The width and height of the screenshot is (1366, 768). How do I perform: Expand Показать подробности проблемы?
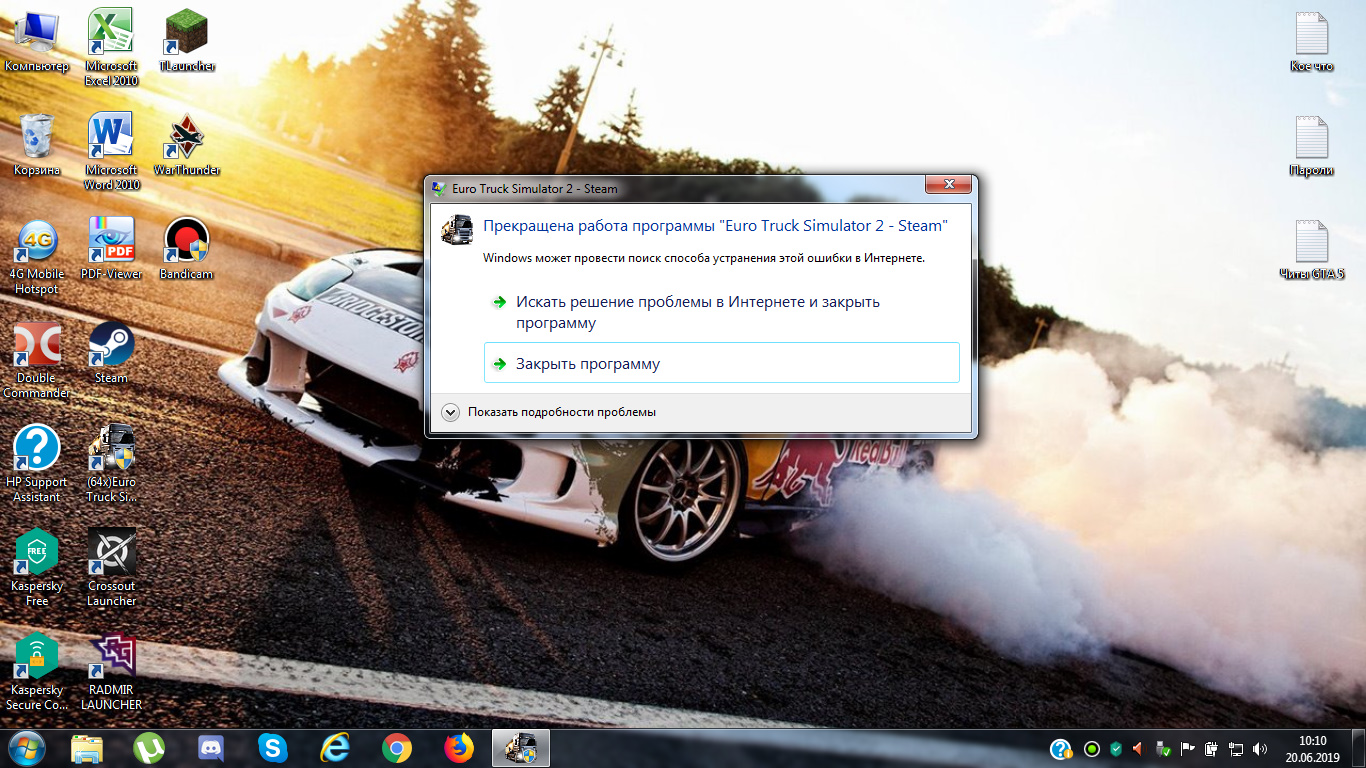(x=549, y=412)
